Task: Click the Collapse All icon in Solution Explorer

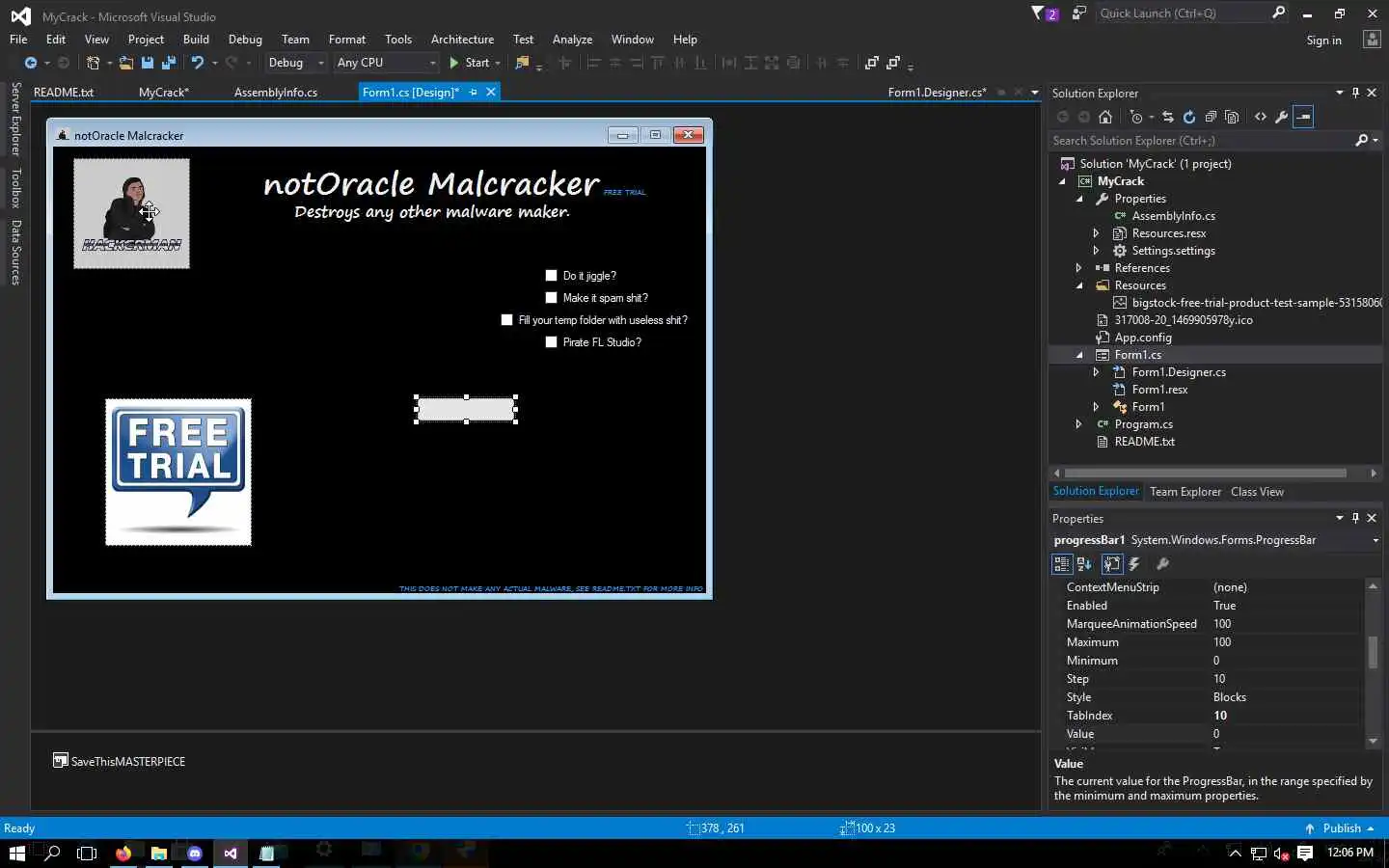Action: tap(1211, 117)
